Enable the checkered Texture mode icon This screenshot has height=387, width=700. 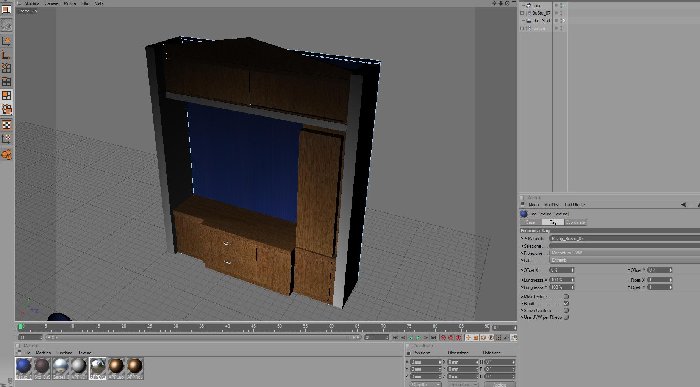point(6,125)
